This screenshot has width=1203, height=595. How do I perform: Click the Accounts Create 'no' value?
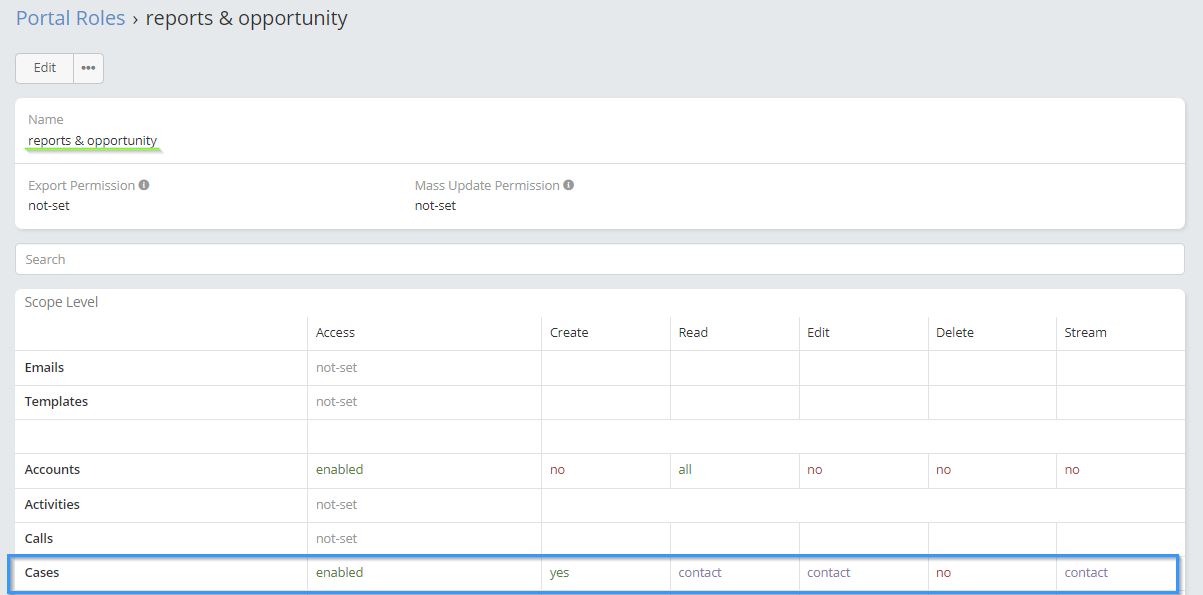point(557,470)
